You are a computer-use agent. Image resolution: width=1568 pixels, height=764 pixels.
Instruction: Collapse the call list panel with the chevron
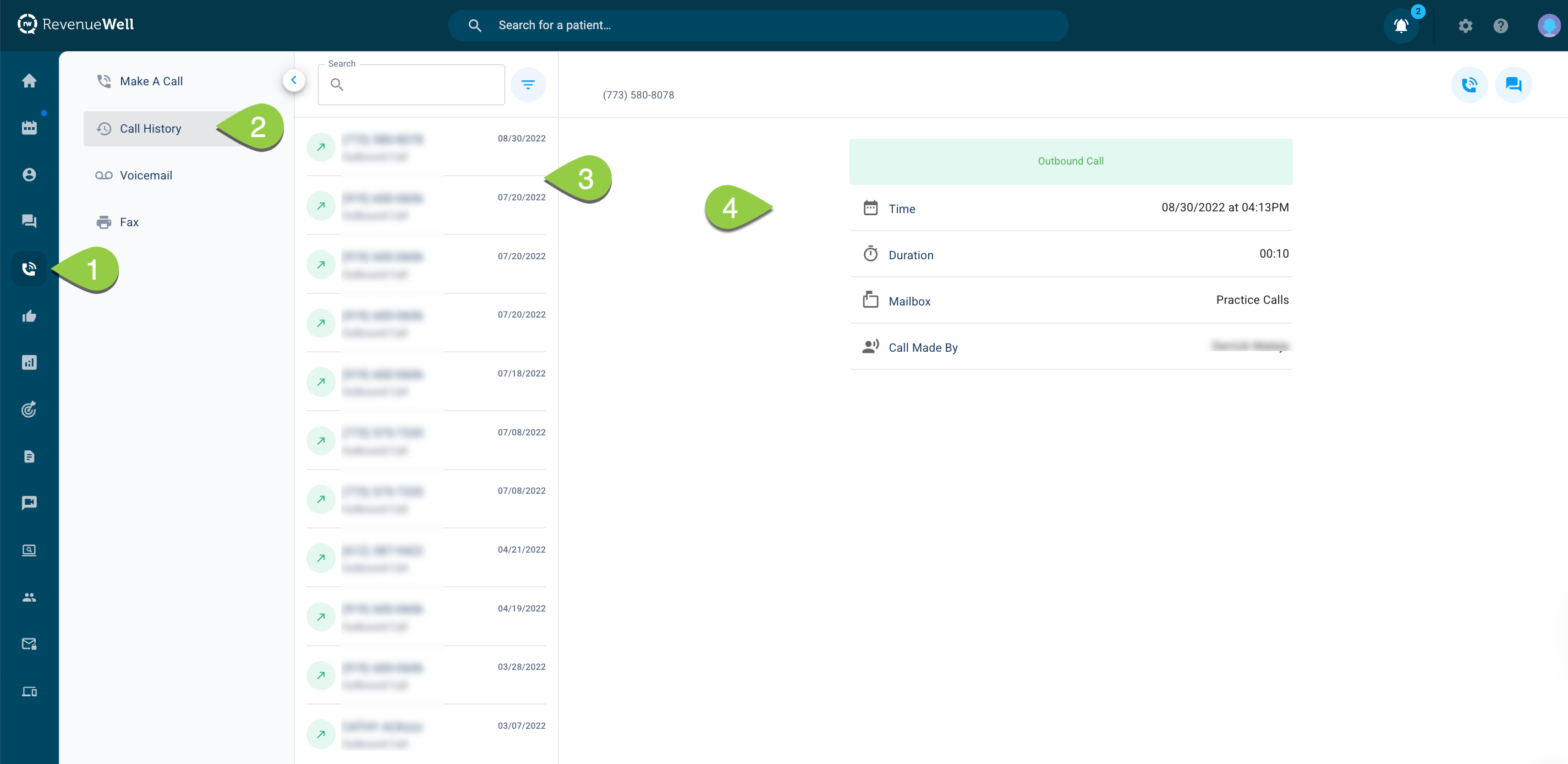[294, 80]
